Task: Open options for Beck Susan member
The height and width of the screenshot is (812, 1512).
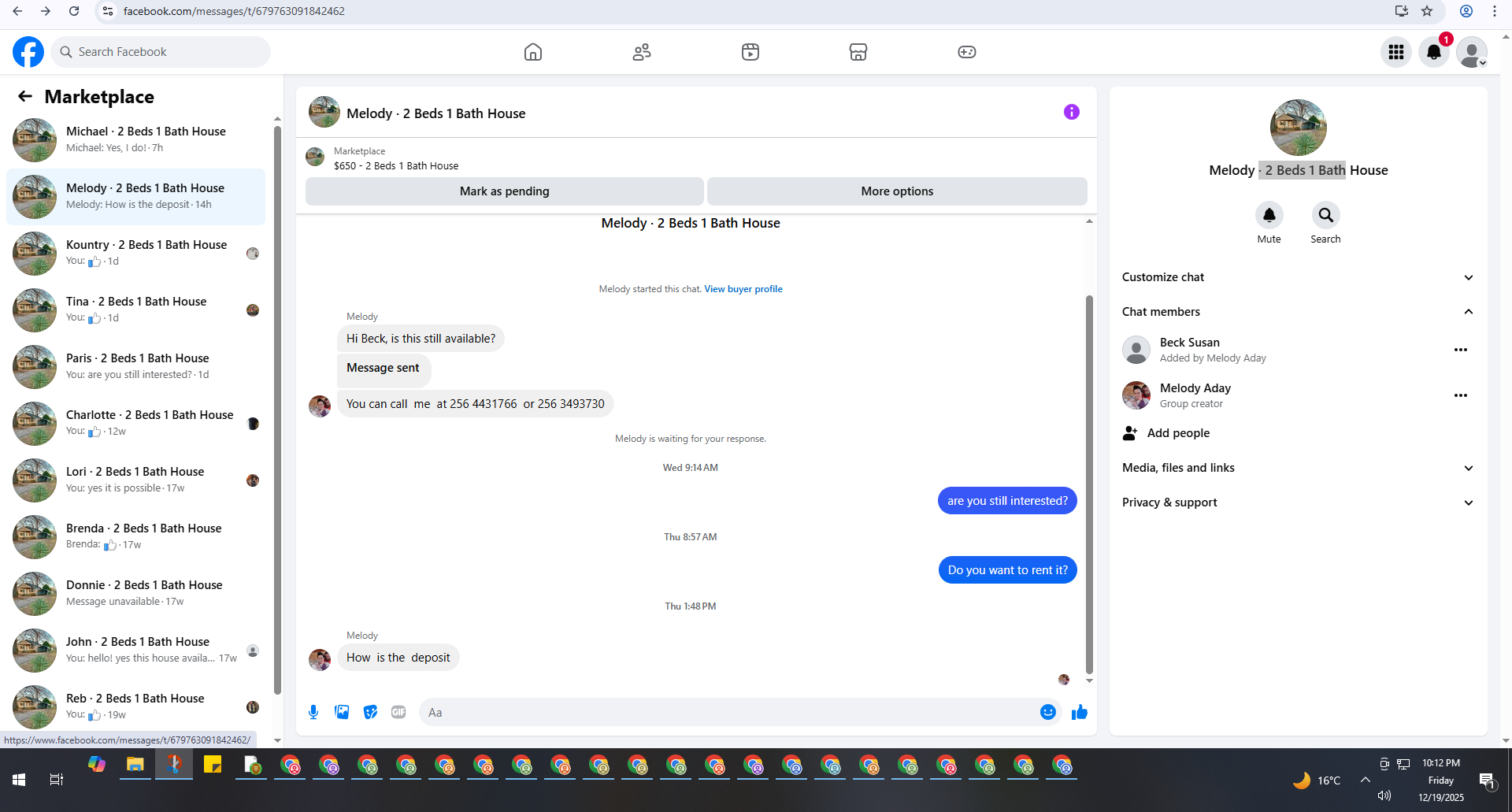Action: click(x=1461, y=350)
